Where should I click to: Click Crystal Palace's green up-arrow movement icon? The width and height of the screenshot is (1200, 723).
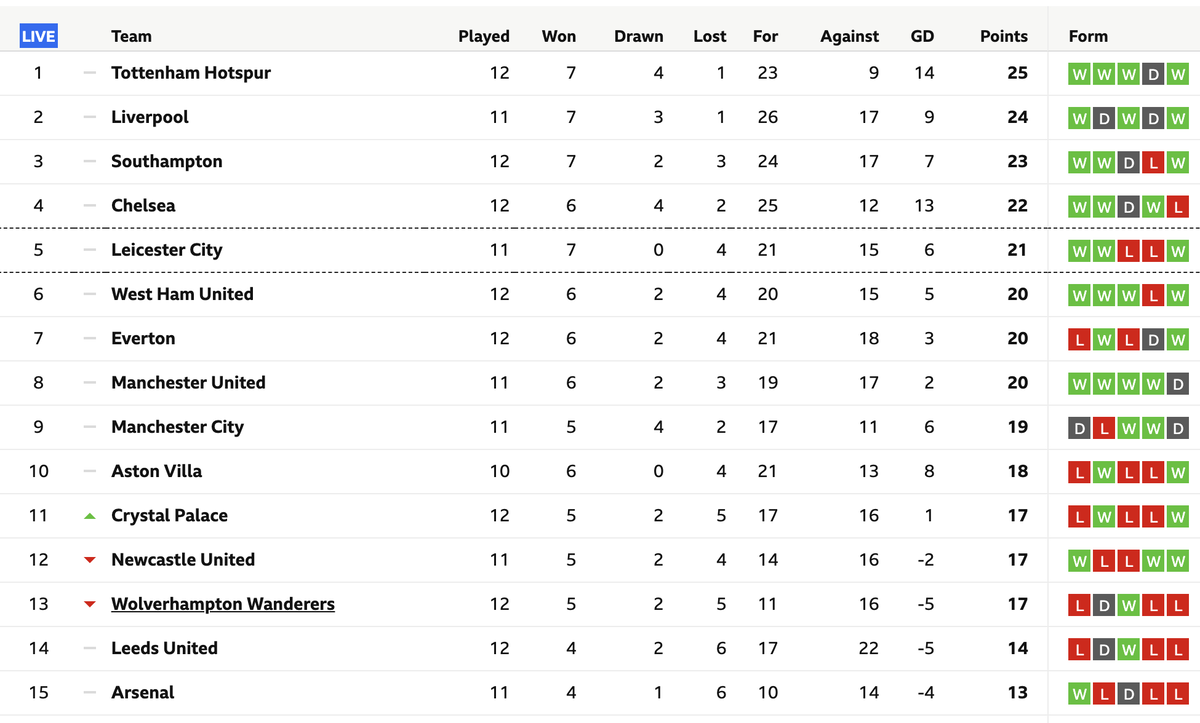[90, 516]
